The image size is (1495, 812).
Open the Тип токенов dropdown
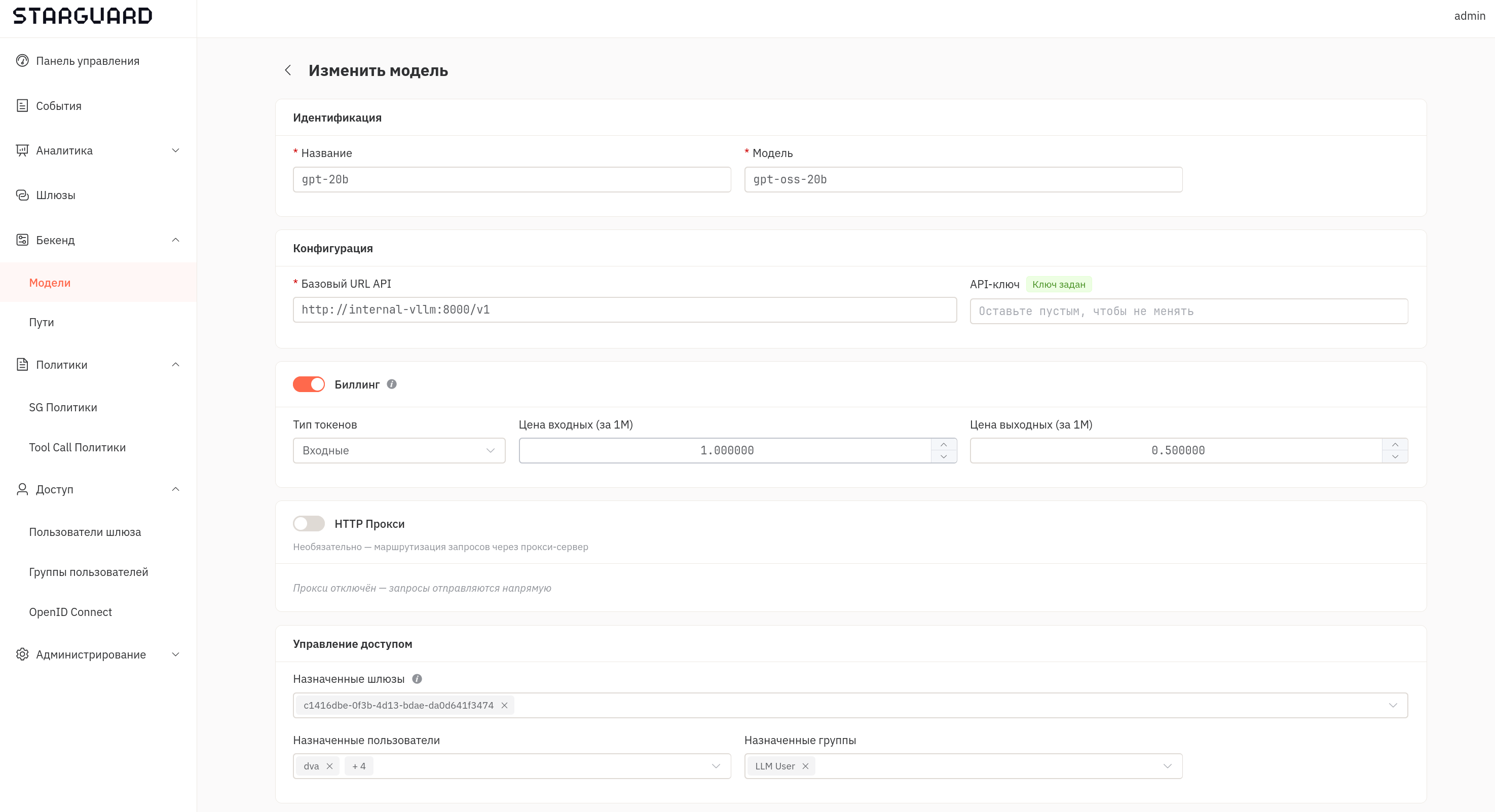coord(399,451)
